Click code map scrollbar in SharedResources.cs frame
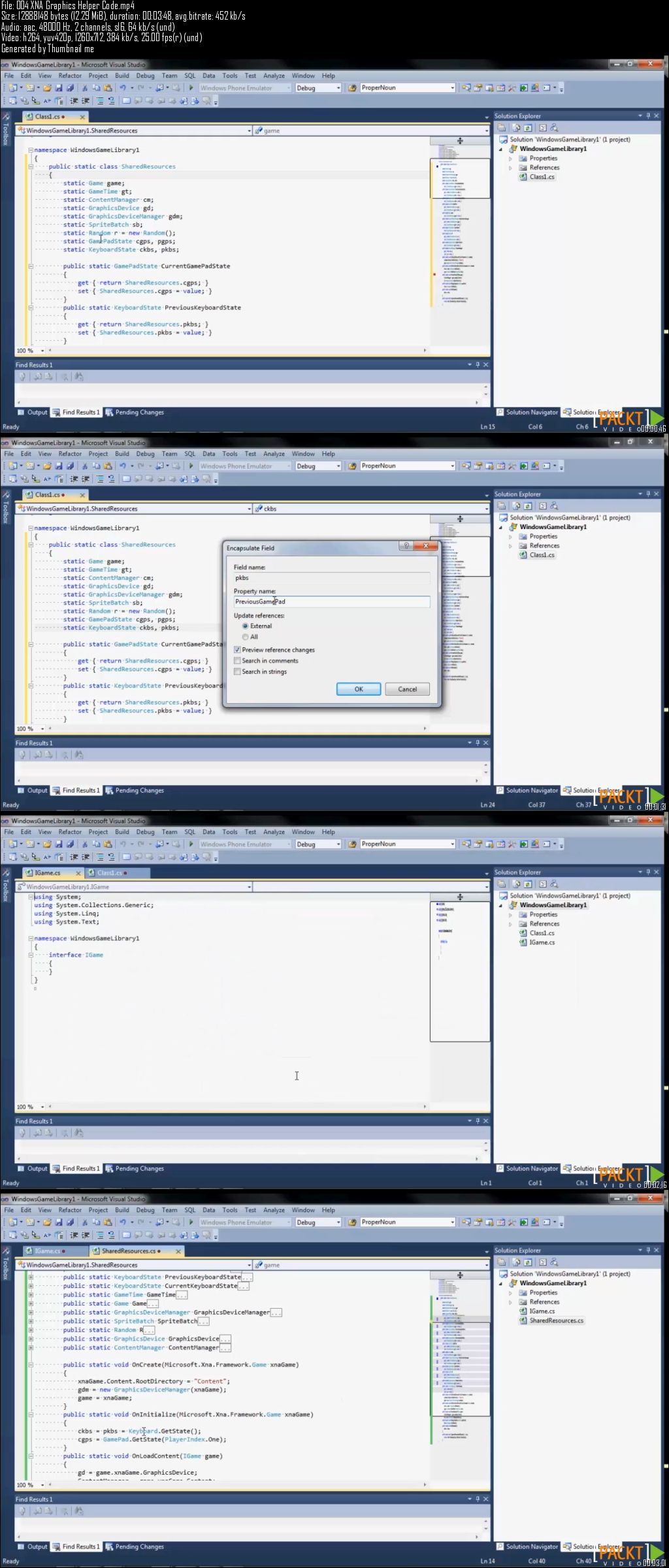 click(x=460, y=1368)
